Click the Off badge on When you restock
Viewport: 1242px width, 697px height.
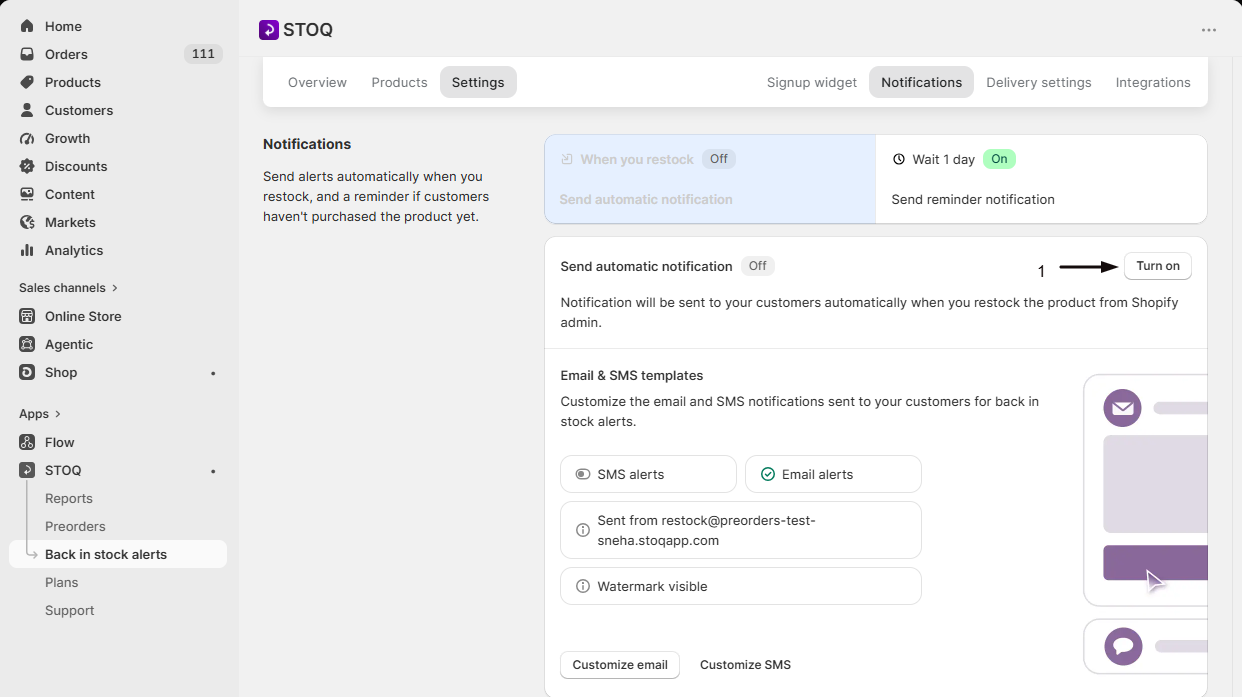tap(718, 159)
